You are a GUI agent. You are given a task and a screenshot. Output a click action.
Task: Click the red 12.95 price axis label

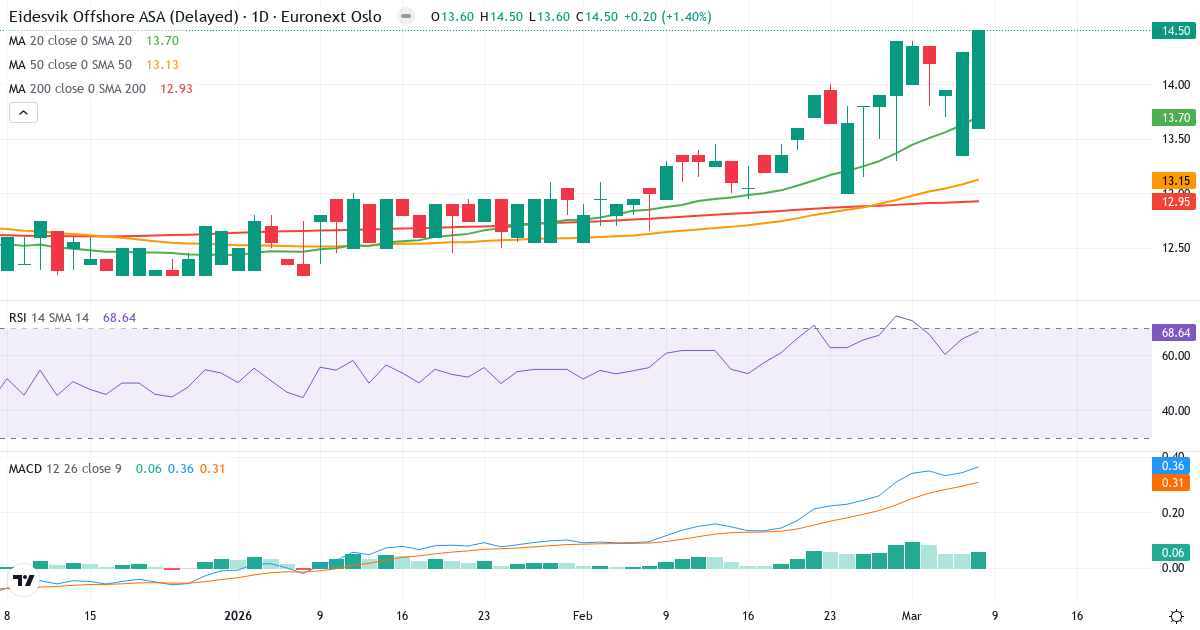click(x=1176, y=202)
